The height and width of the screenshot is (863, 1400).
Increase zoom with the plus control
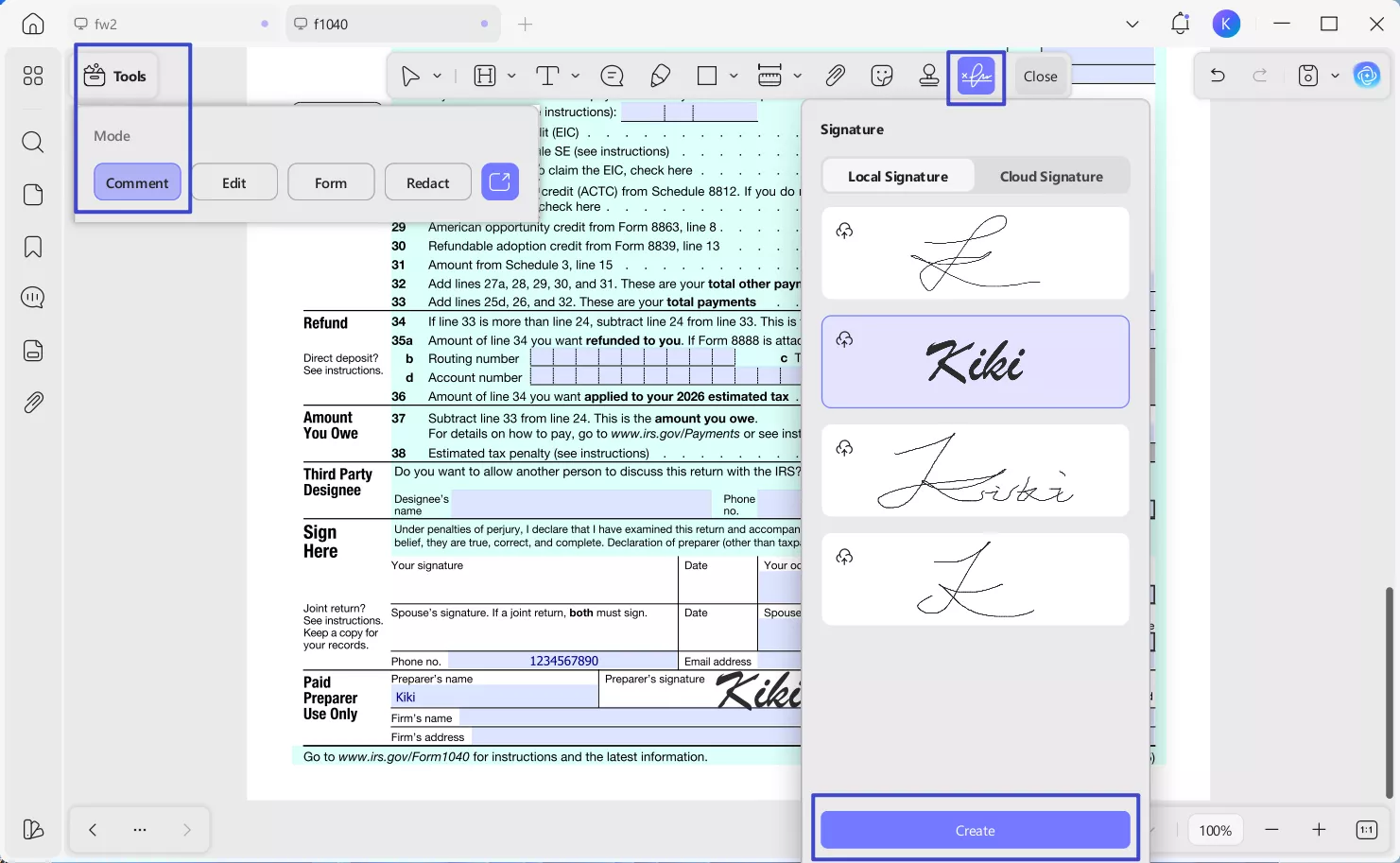(x=1319, y=829)
